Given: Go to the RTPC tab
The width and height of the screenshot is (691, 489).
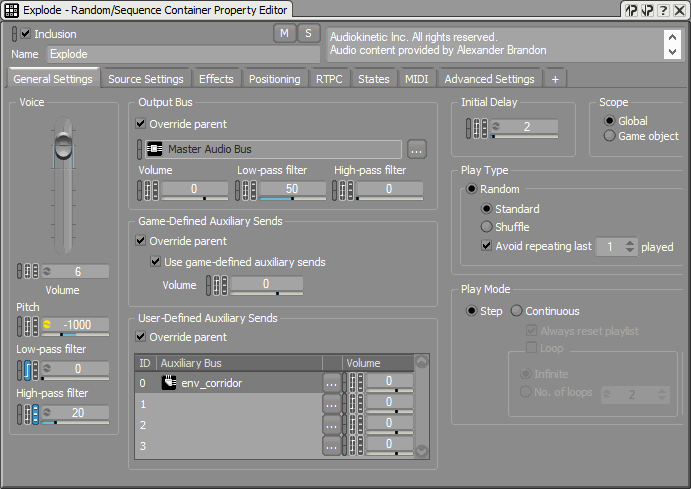Looking at the screenshot, I should pos(329,79).
